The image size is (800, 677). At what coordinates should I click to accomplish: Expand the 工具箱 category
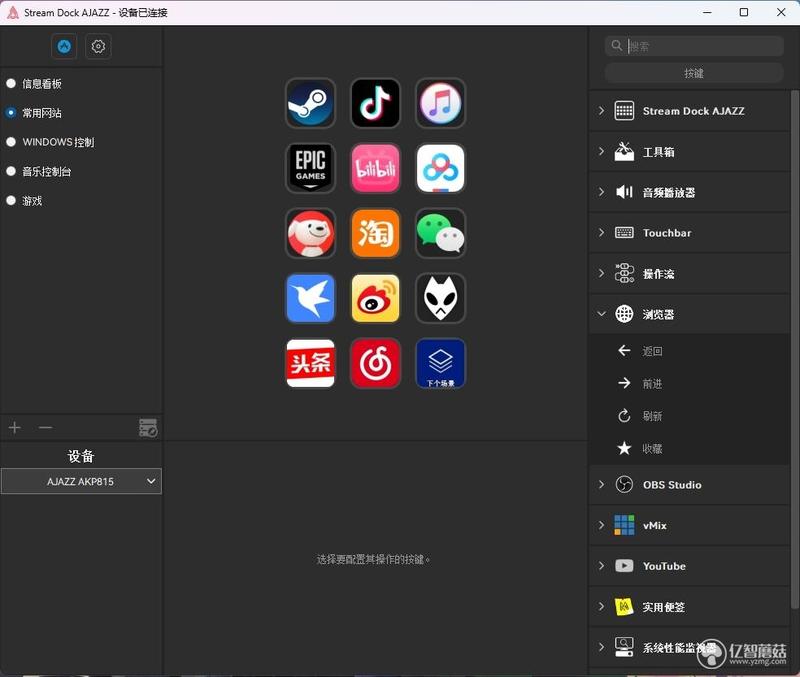point(691,152)
